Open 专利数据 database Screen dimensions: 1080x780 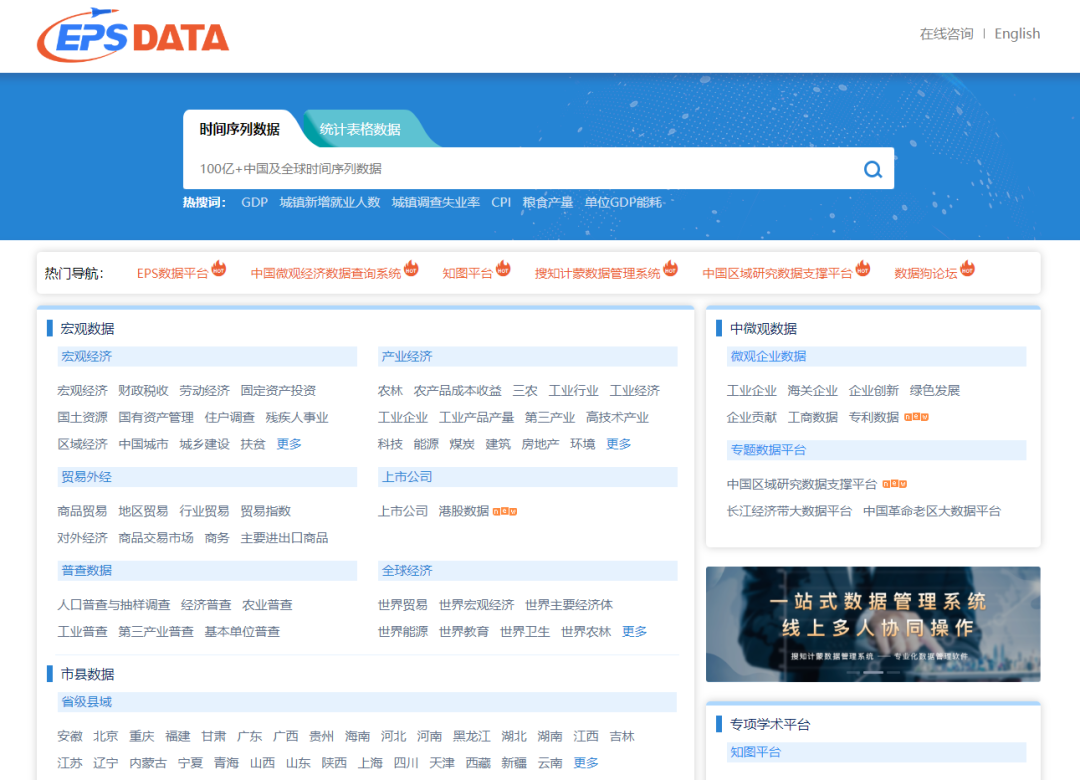(873, 418)
